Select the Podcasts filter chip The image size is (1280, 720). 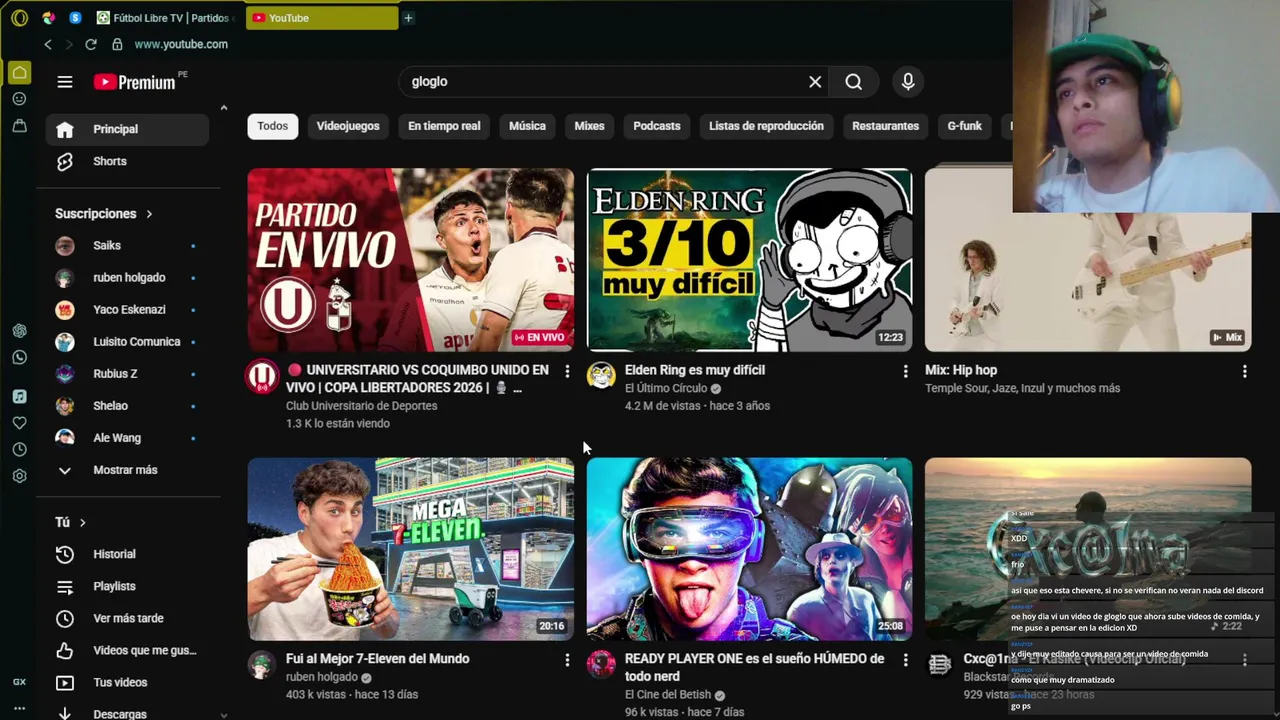pos(657,126)
